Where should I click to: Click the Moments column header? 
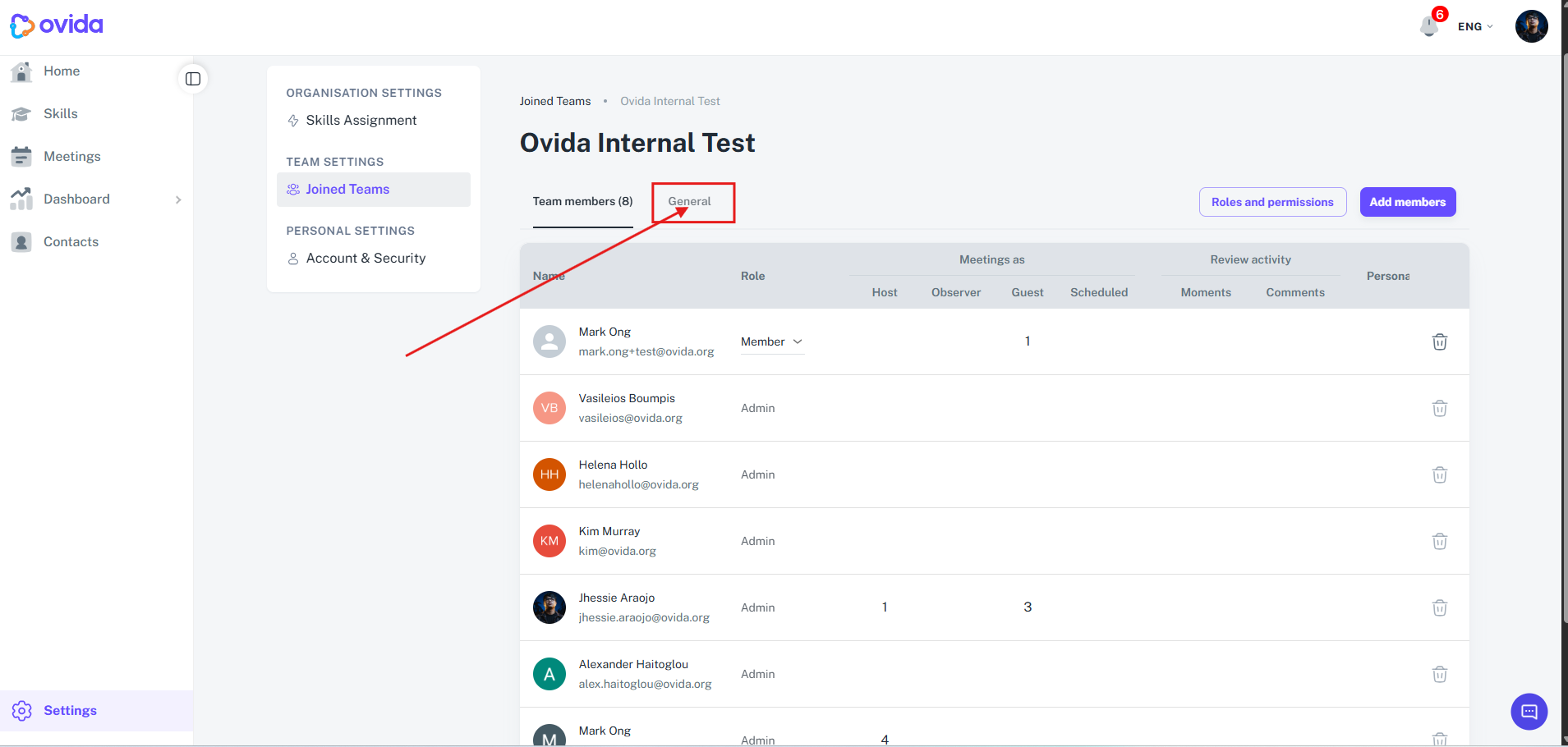pos(1206,293)
